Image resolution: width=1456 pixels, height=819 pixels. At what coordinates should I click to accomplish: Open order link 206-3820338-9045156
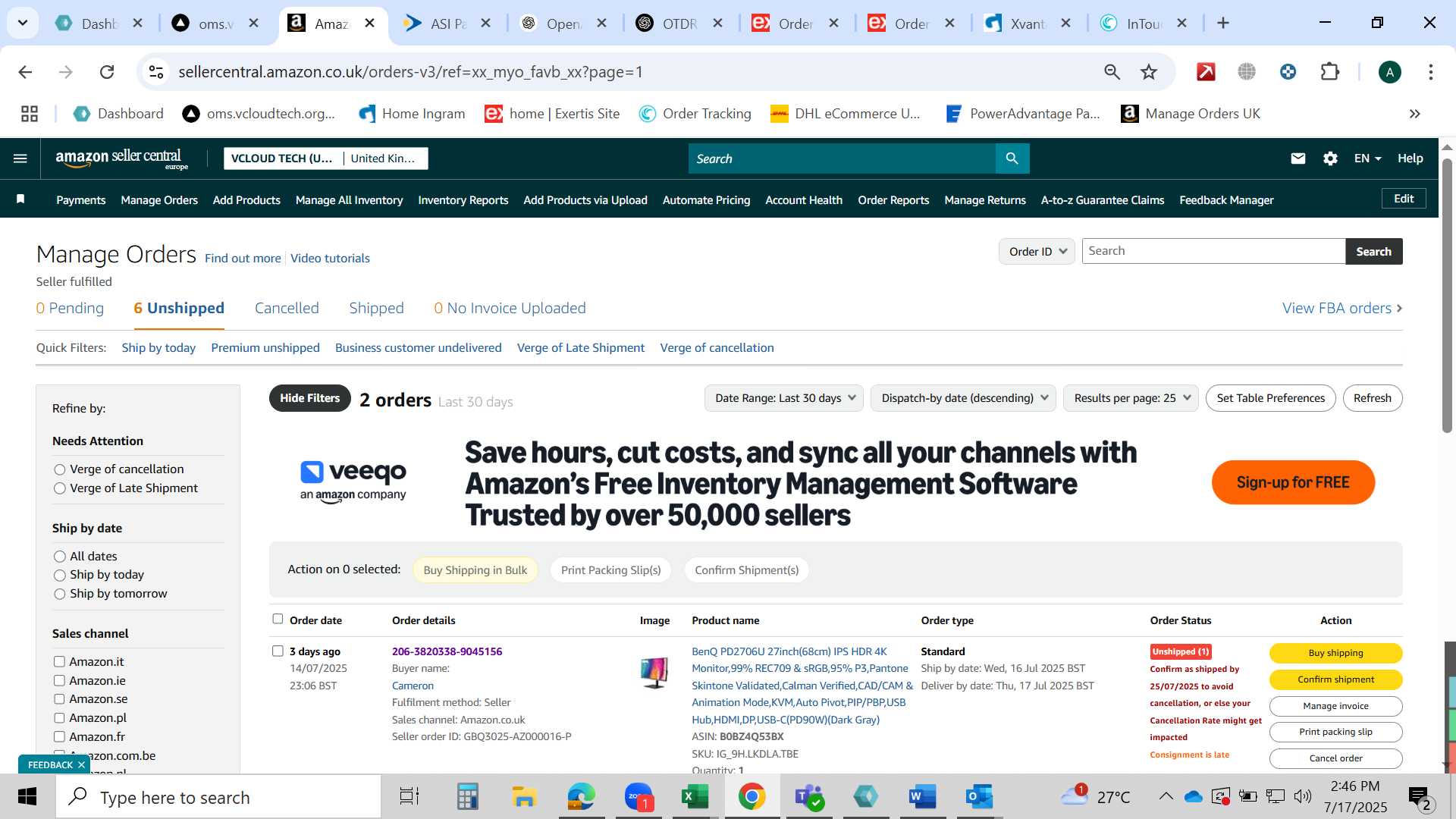pyautogui.click(x=447, y=651)
